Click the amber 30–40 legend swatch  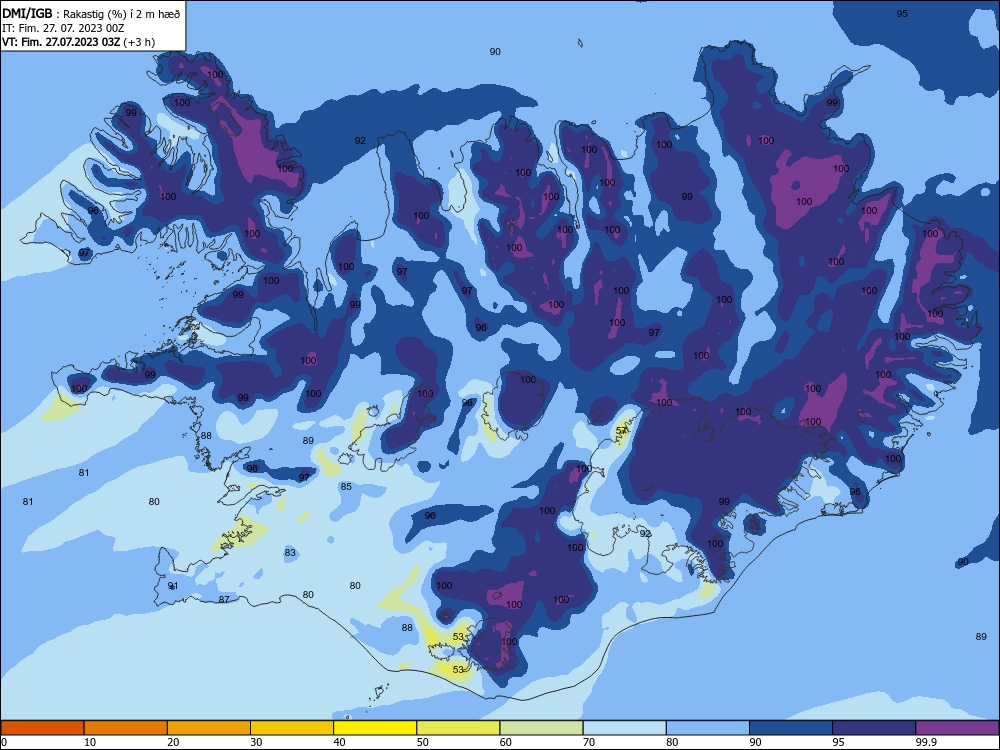point(292,728)
